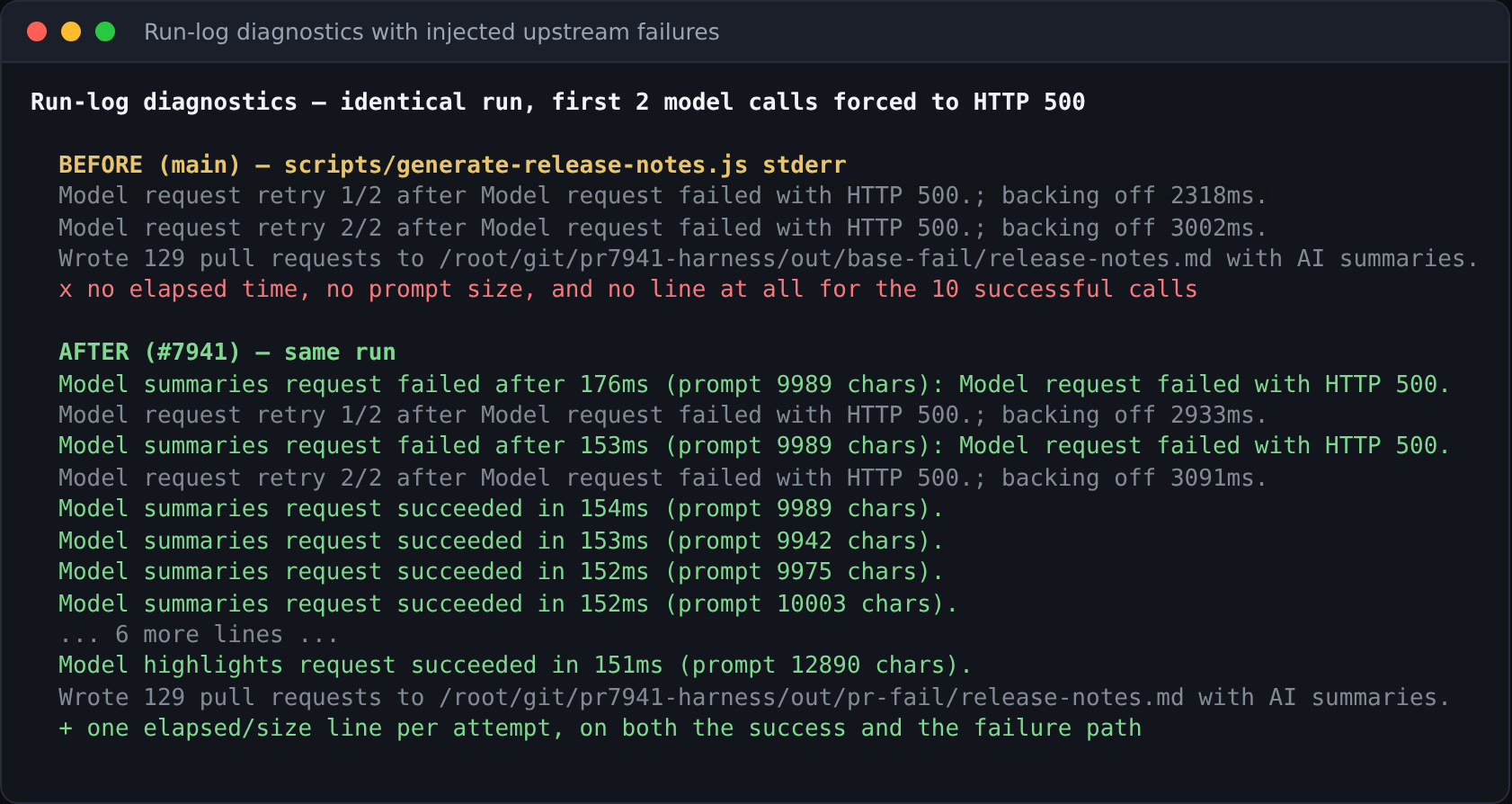Click the retry 1/2 line backing off 2318ms
This screenshot has height=804, width=1512.
pos(663,195)
